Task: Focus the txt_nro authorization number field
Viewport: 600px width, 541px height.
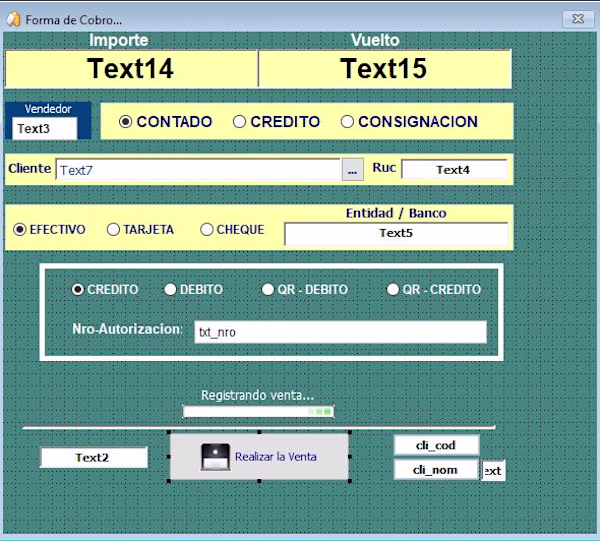Action: (340, 332)
